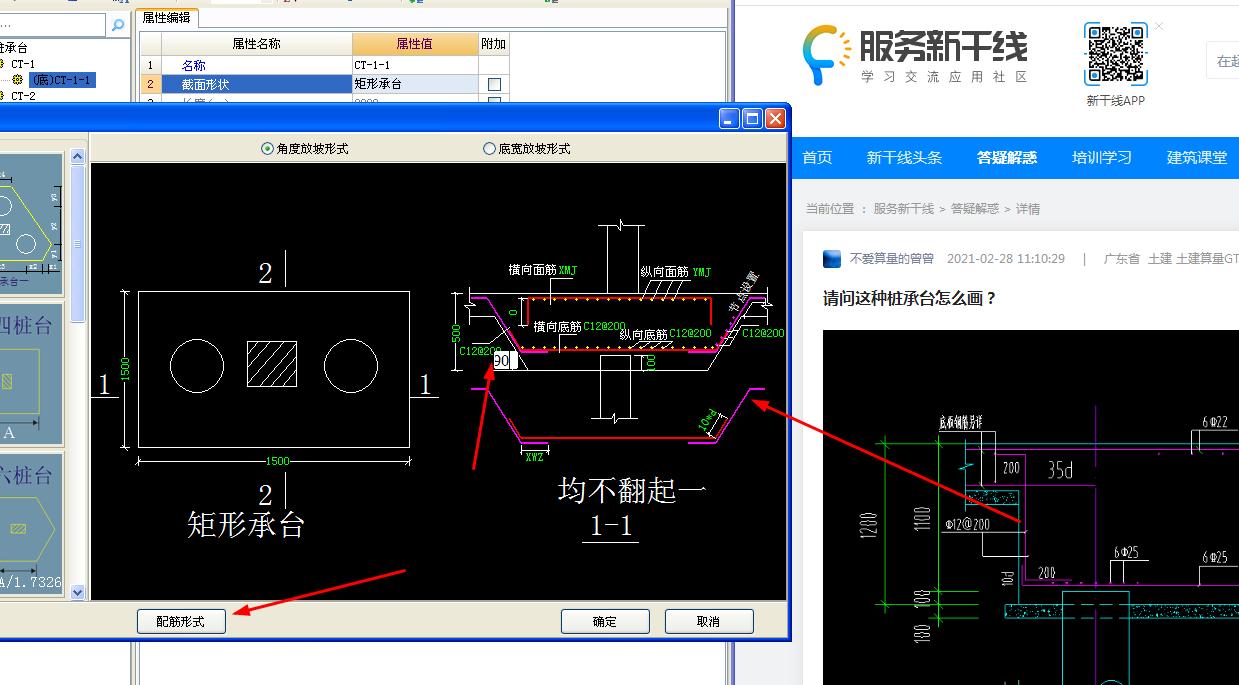
Task: Click the 属性值 column header
Action: pyautogui.click(x=415, y=44)
